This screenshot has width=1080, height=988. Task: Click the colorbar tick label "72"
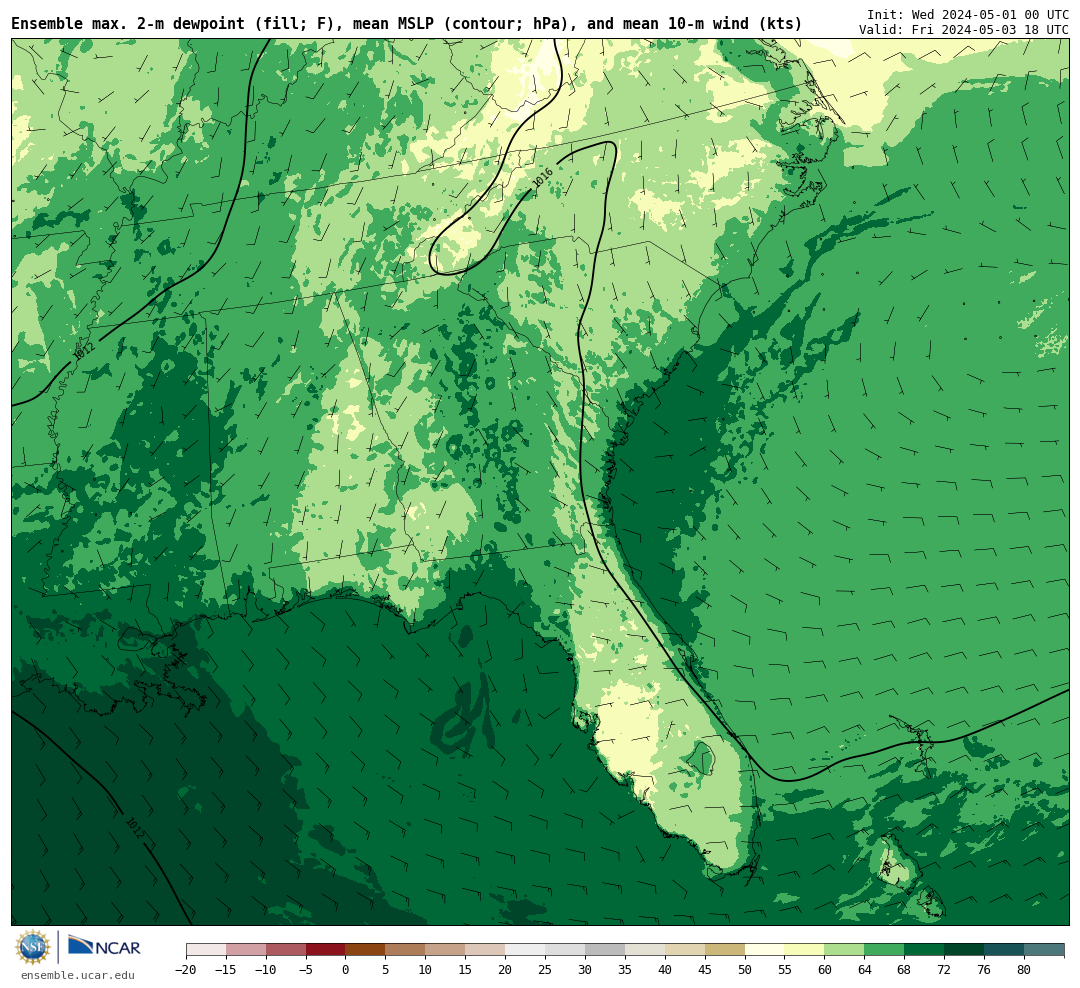pyautogui.click(x=945, y=969)
